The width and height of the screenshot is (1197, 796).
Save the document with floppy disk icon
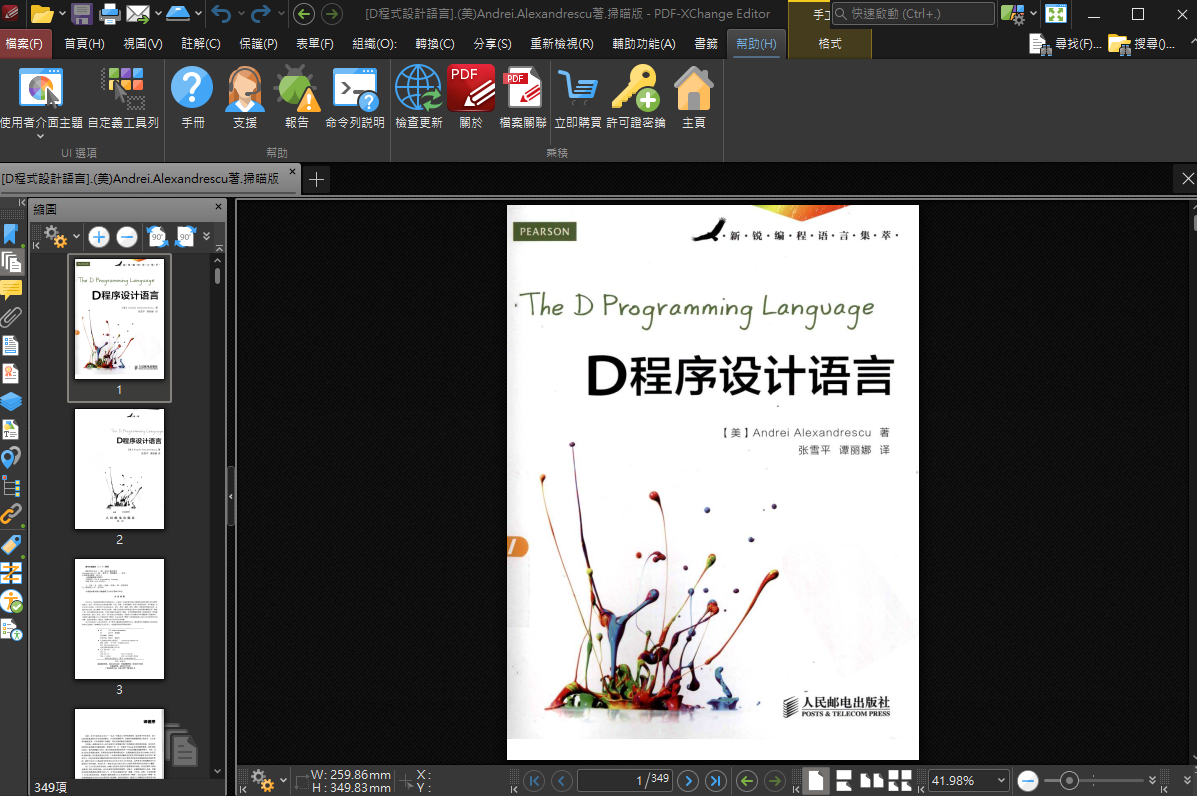tap(82, 14)
